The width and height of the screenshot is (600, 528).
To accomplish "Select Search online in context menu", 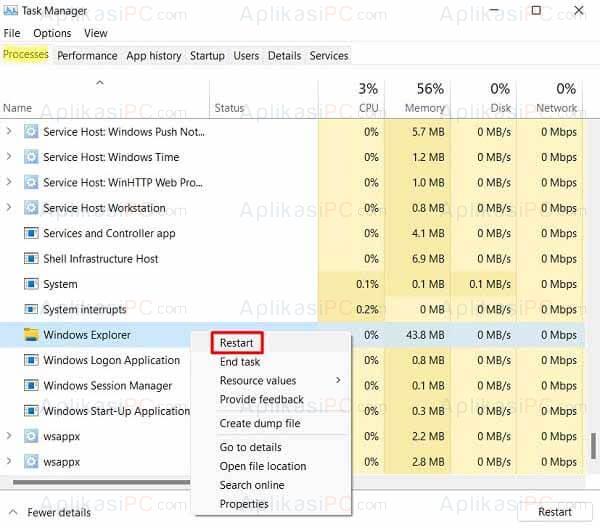I will [x=252, y=485].
